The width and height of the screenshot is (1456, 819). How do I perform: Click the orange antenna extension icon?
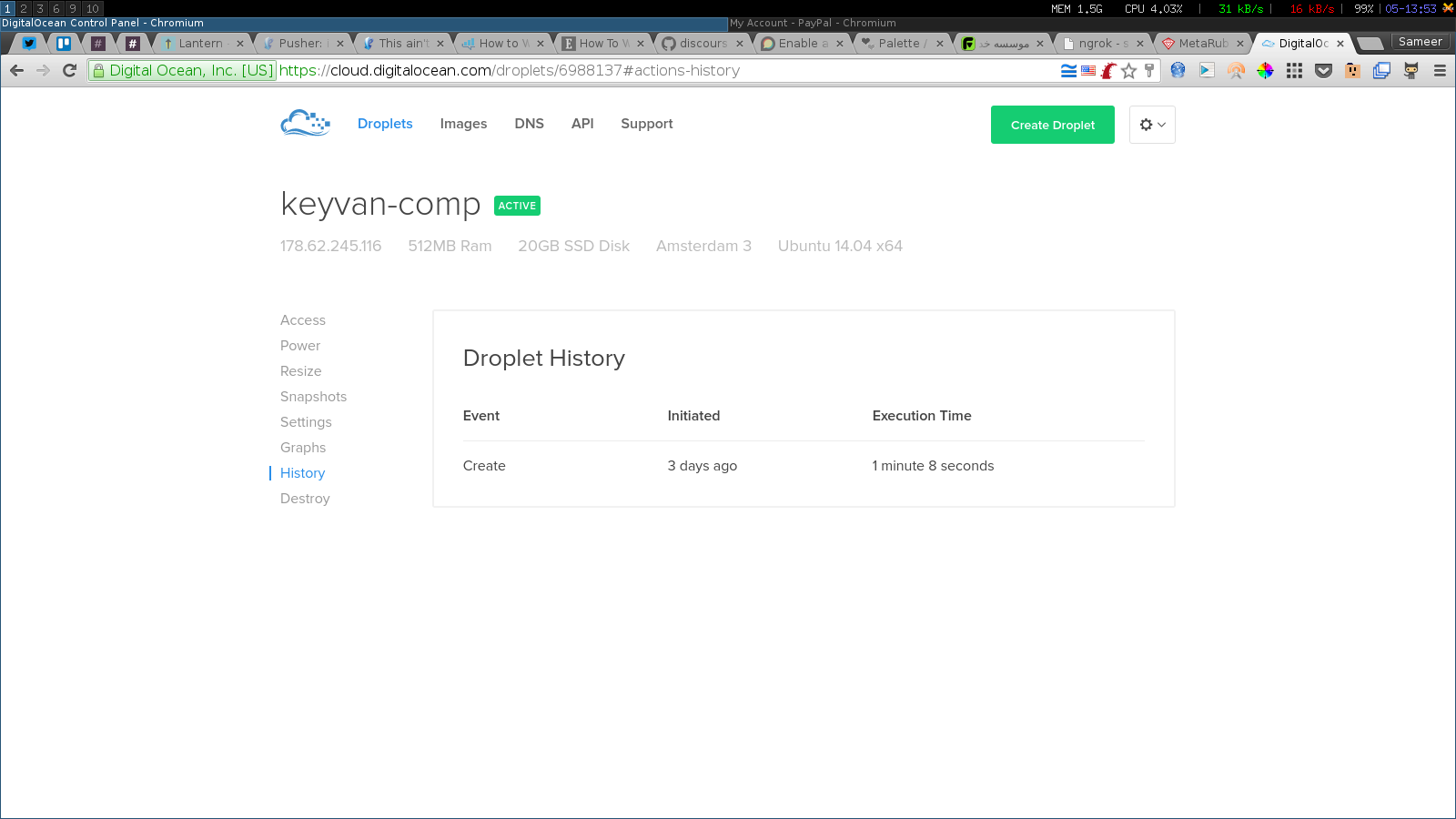click(x=1236, y=70)
